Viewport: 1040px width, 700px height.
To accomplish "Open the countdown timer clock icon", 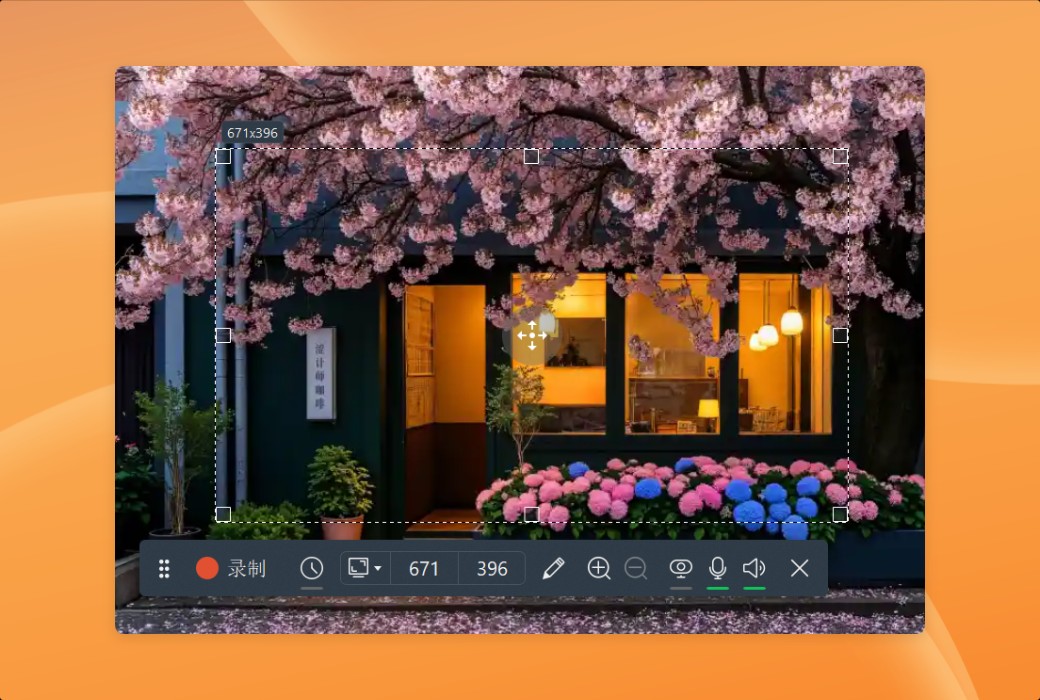I will coord(312,568).
